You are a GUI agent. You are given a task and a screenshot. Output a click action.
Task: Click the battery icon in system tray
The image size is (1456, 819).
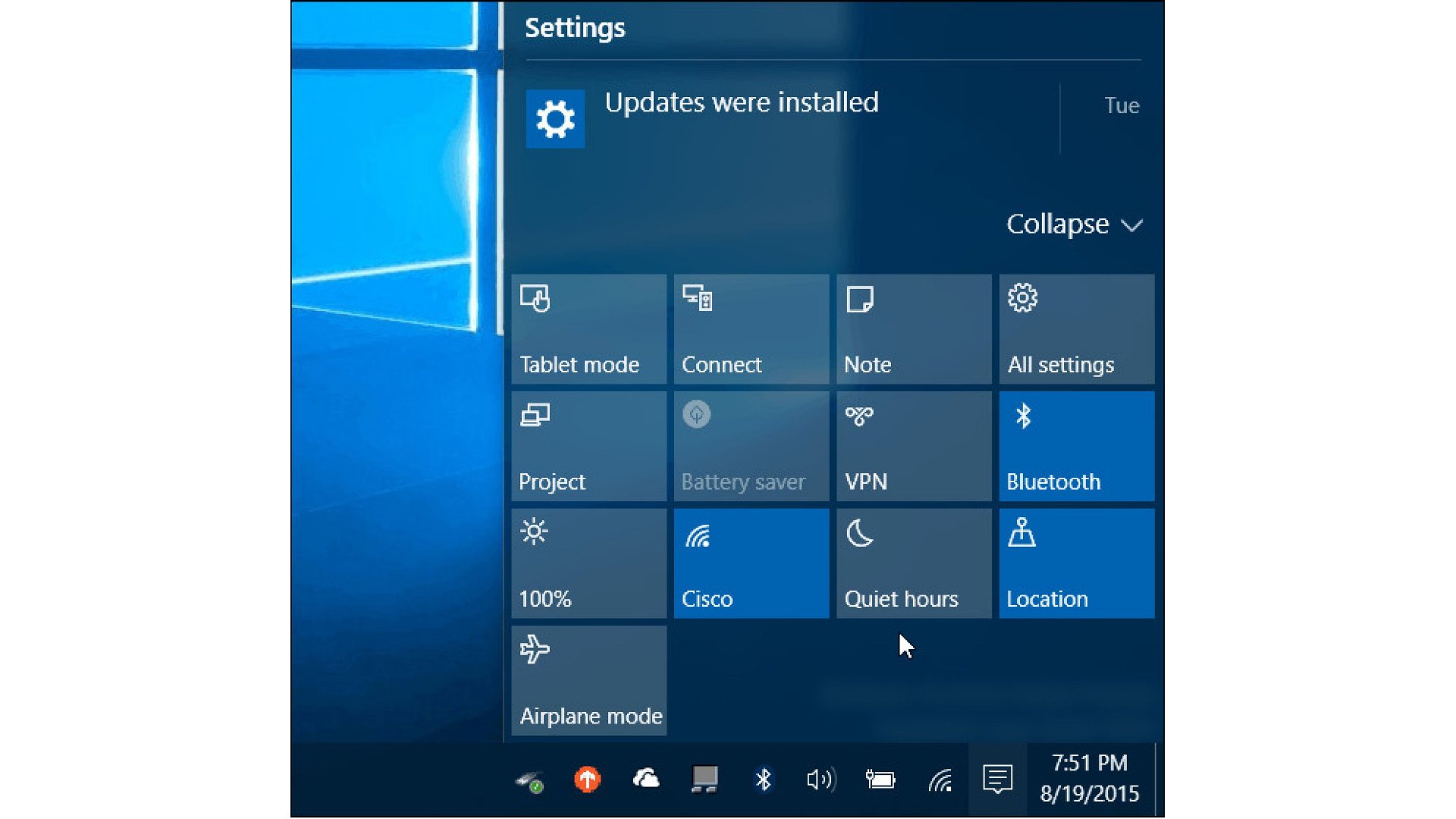tap(880, 779)
